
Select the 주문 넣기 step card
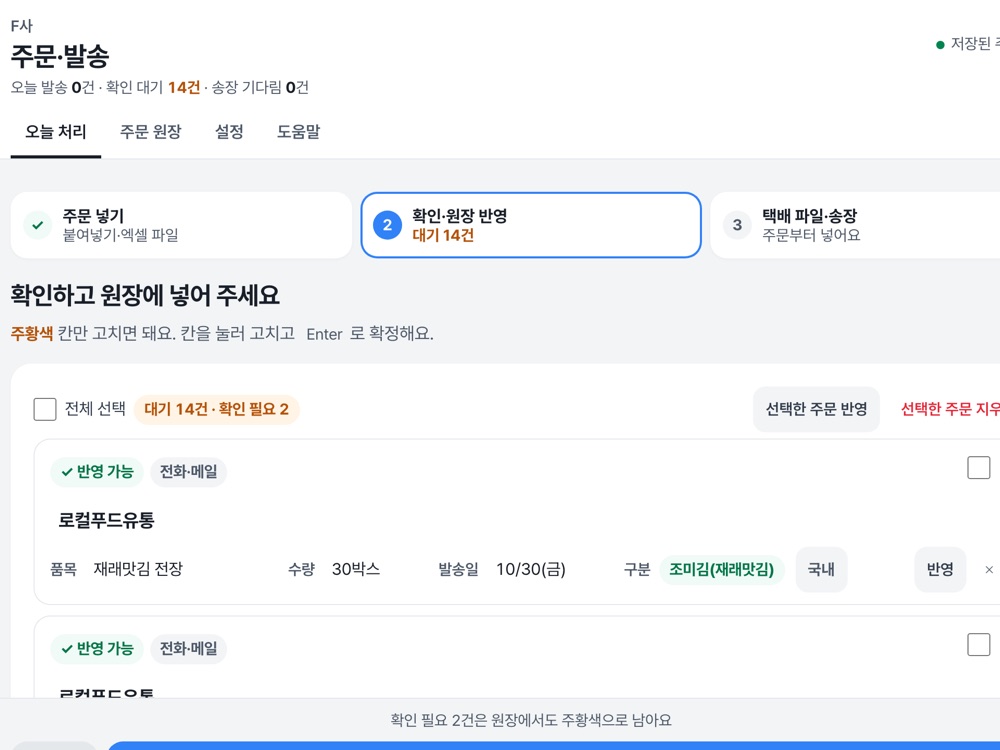click(x=181, y=225)
